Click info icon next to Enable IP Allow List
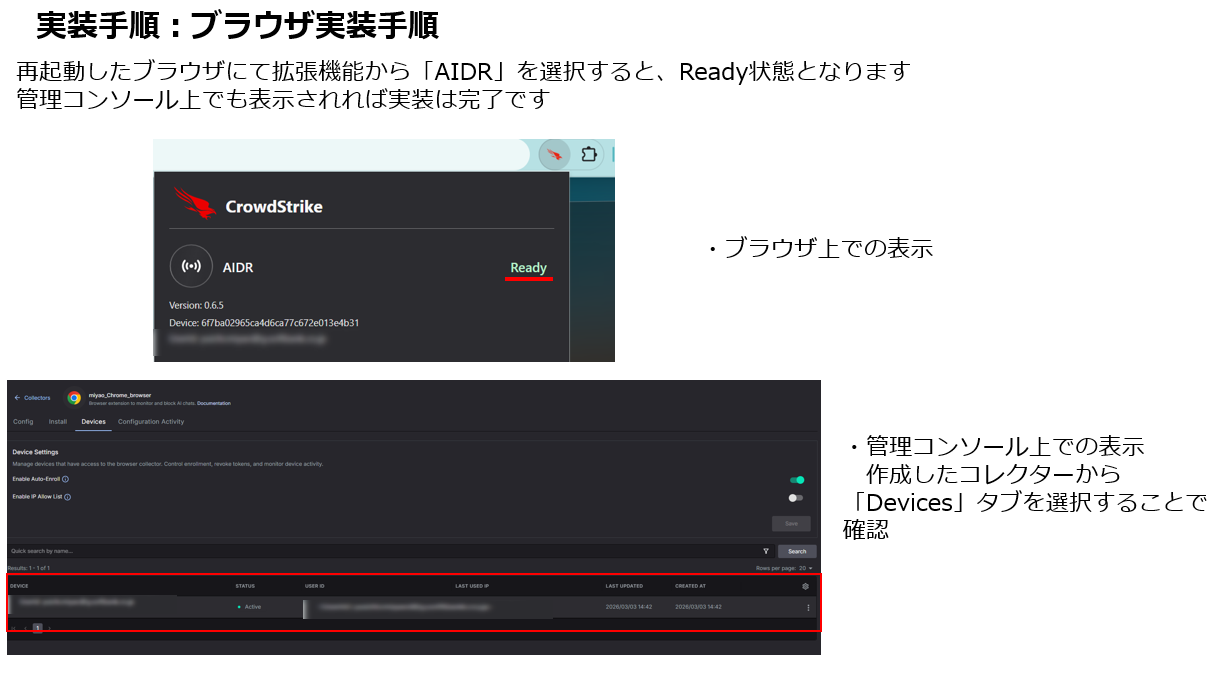1225x677 pixels. 67,497
